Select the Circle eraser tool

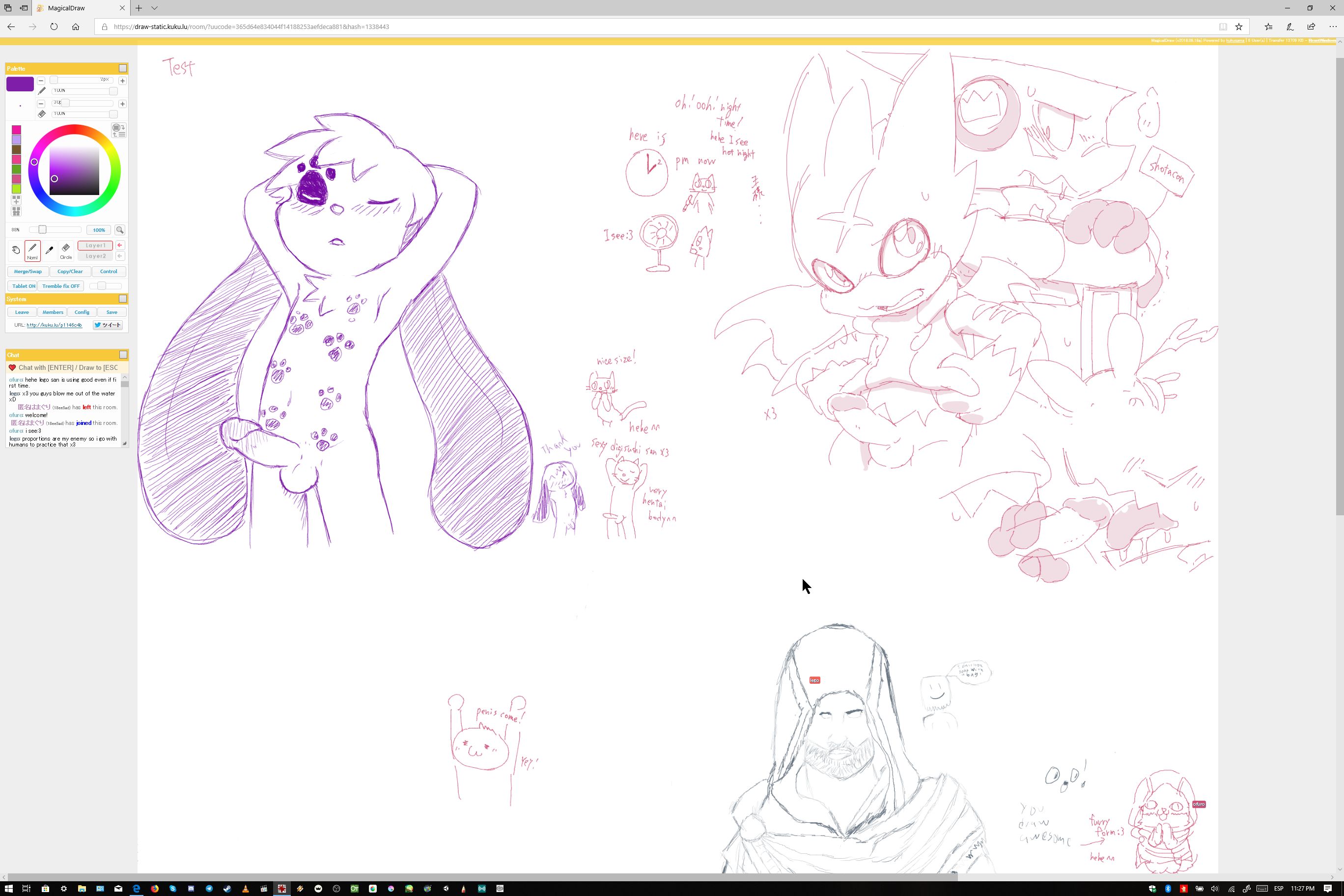(66, 250)
